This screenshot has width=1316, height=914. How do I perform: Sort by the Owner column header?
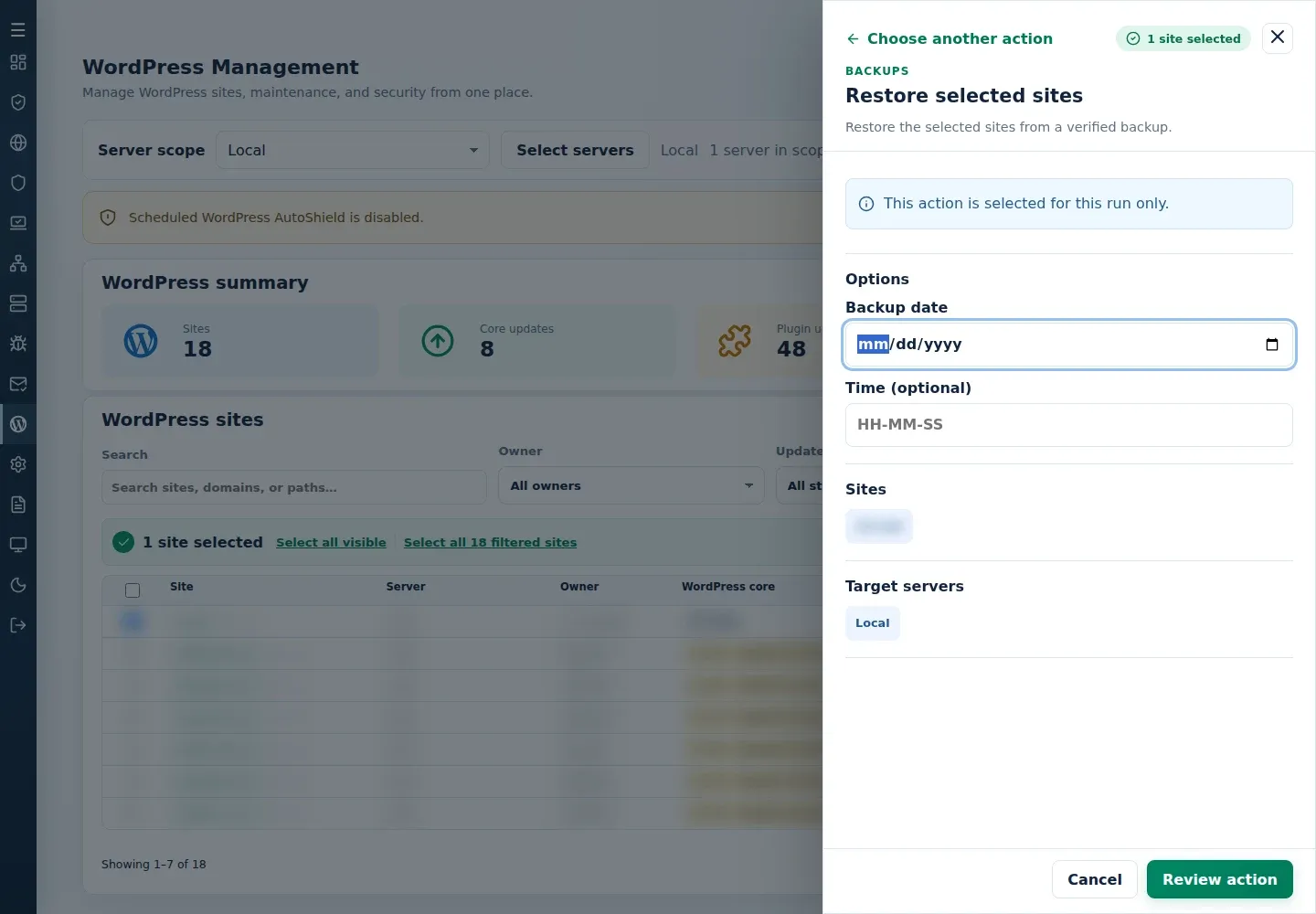point(579,587)
